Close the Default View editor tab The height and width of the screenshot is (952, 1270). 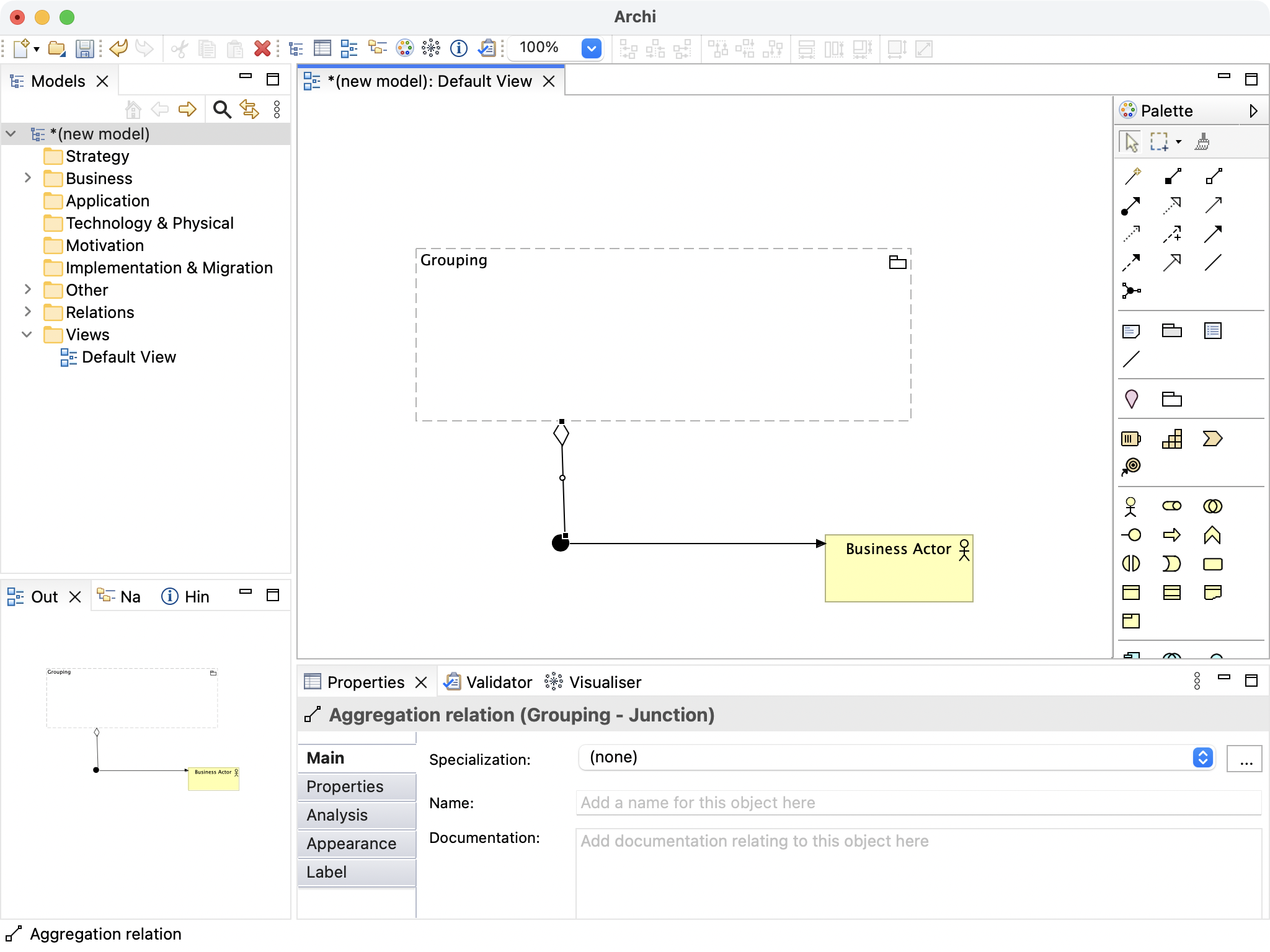[549, 81]
